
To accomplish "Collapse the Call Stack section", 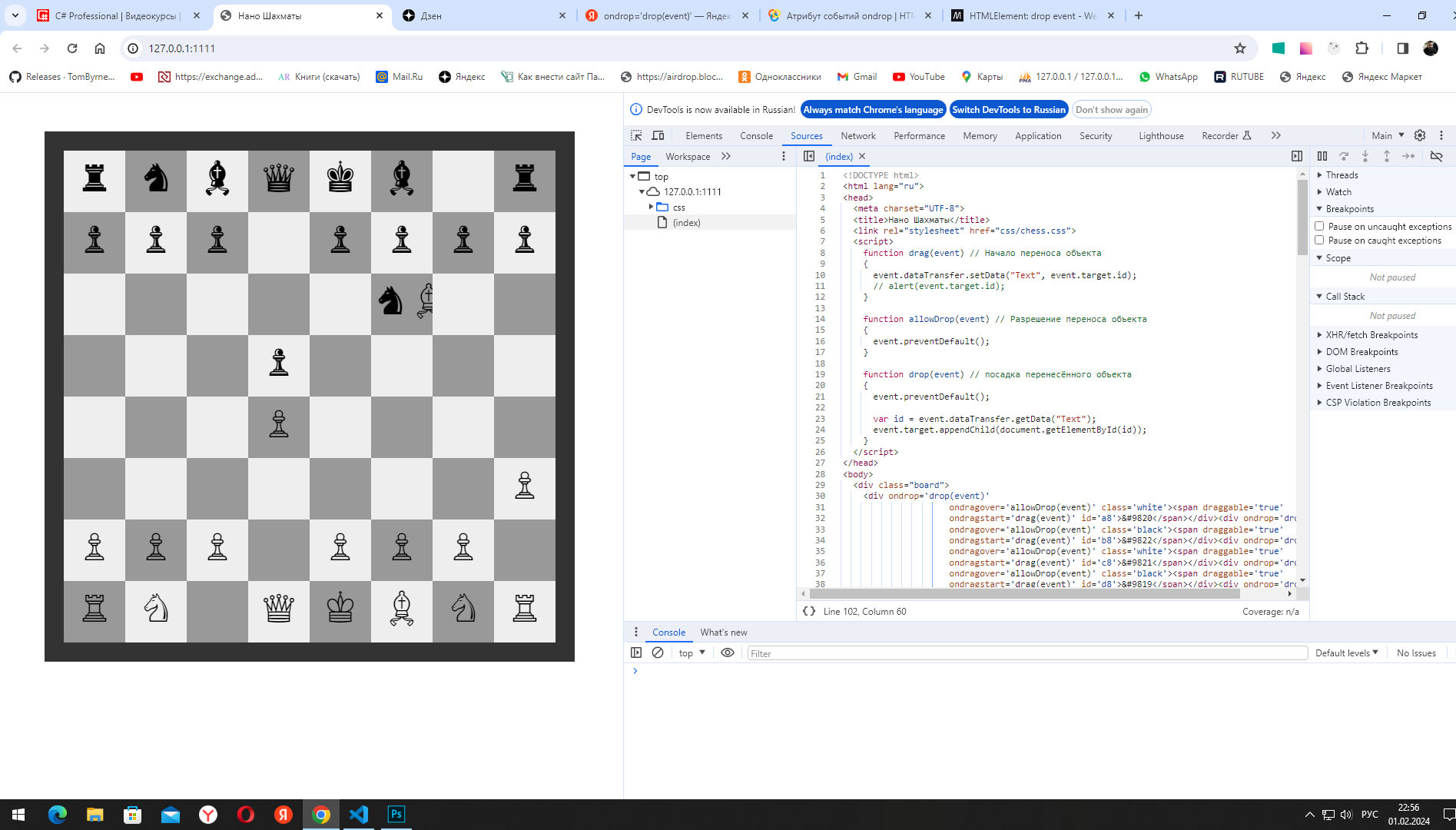I will [x=1345, y=296].
